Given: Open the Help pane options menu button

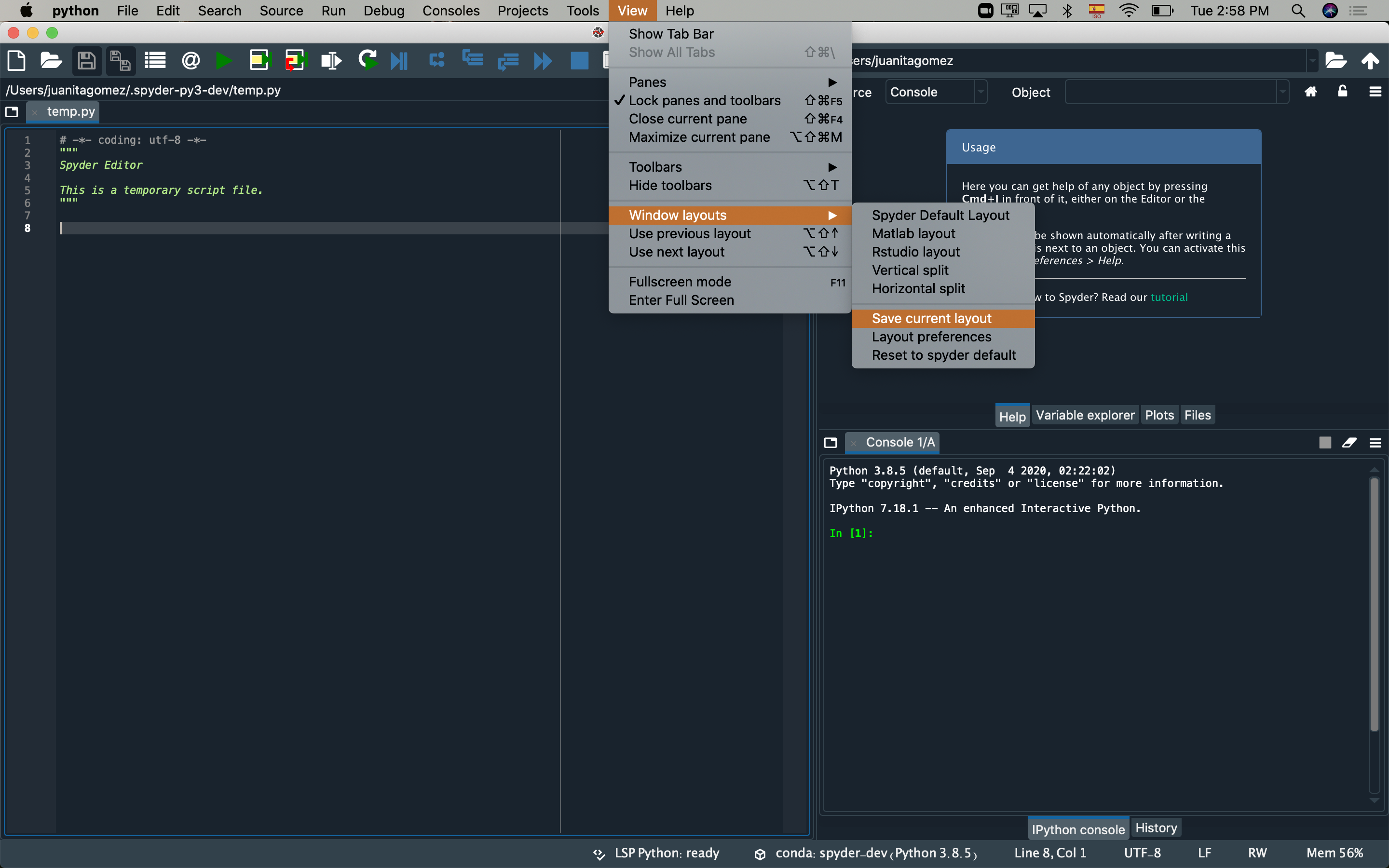Looking at the screenshot, I should pyautogui.click(x=1375, y=91).
